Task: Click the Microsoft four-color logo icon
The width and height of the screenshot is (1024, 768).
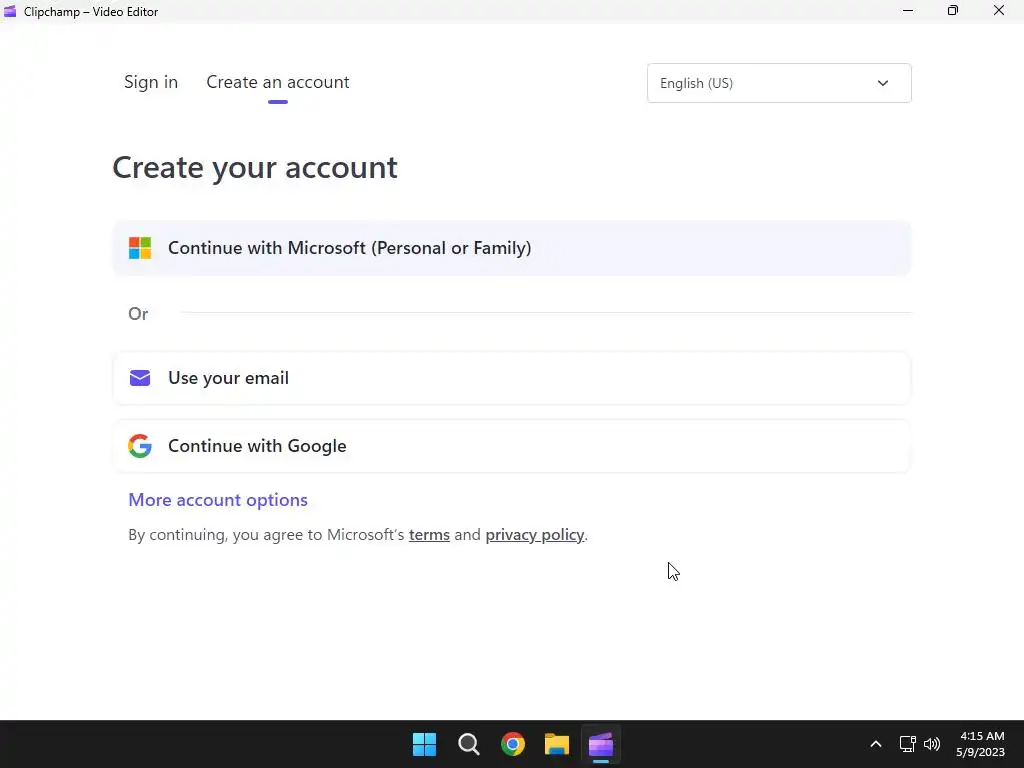Action: (x=140, y=248)
